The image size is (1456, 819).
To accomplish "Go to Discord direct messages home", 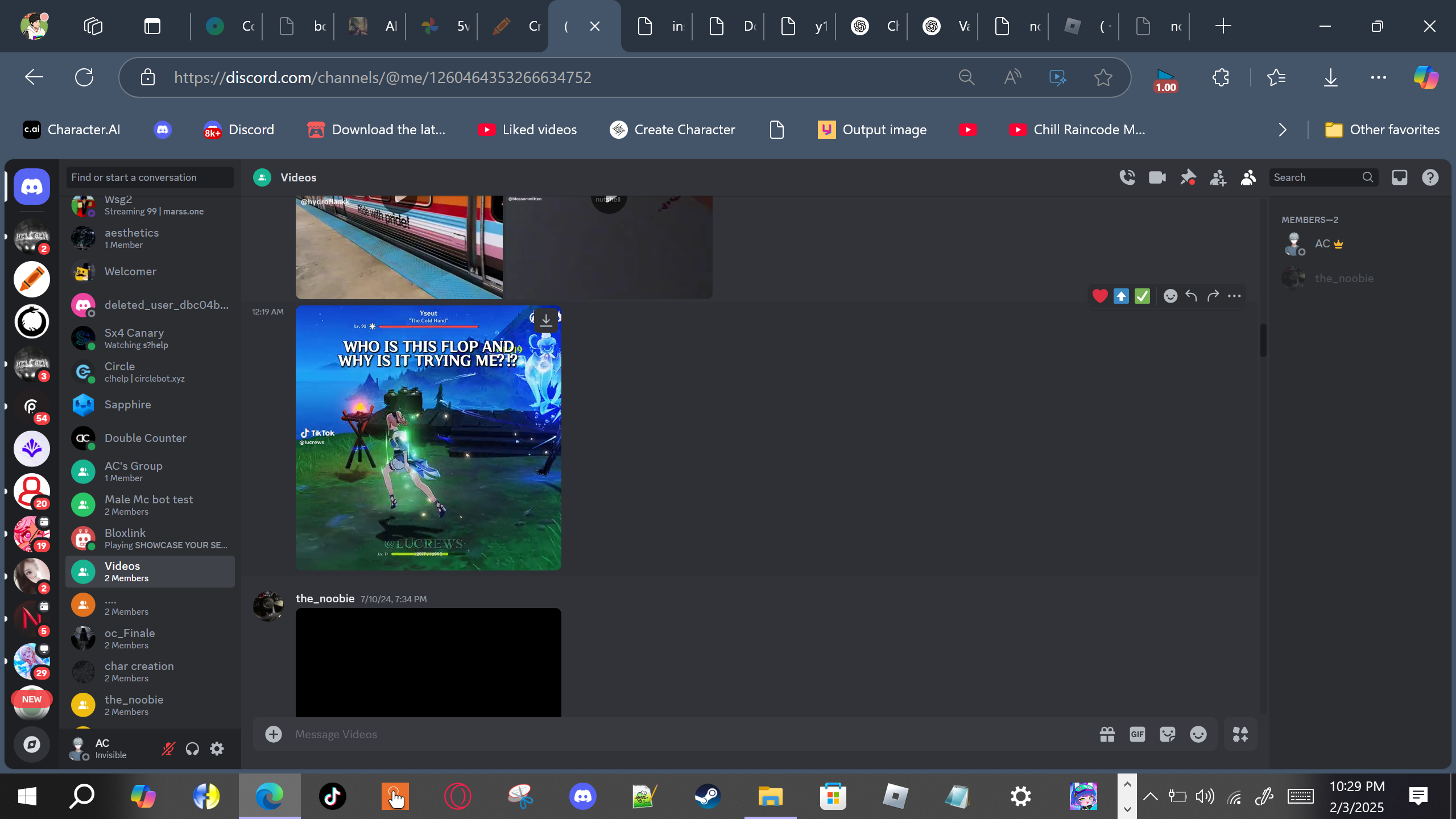I will pyautogui.click(x=32, y=187).
